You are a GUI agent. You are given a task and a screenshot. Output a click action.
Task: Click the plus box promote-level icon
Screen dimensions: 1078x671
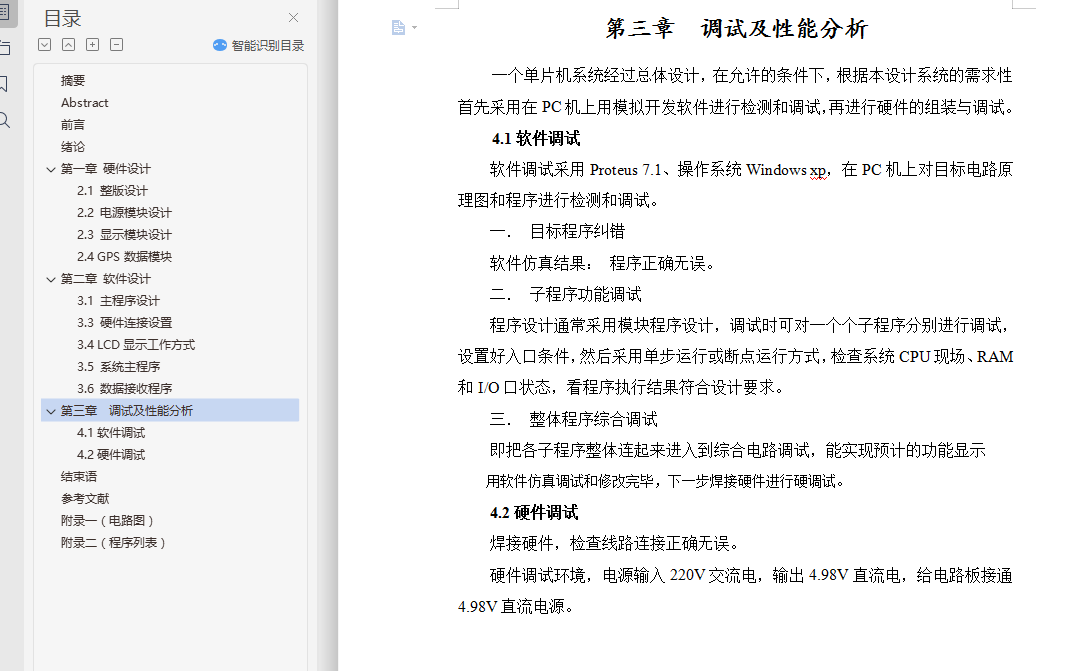click(x=93, y=45)
